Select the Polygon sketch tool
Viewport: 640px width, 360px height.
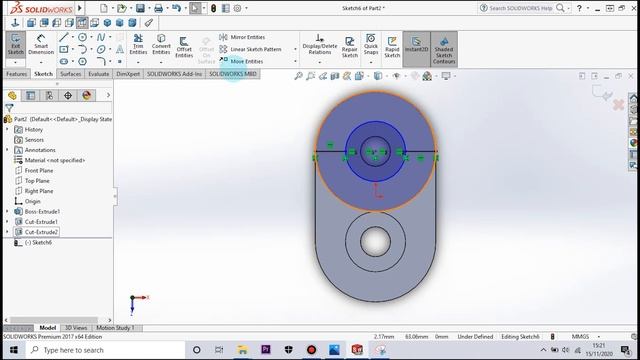click(x=82, y=62)
